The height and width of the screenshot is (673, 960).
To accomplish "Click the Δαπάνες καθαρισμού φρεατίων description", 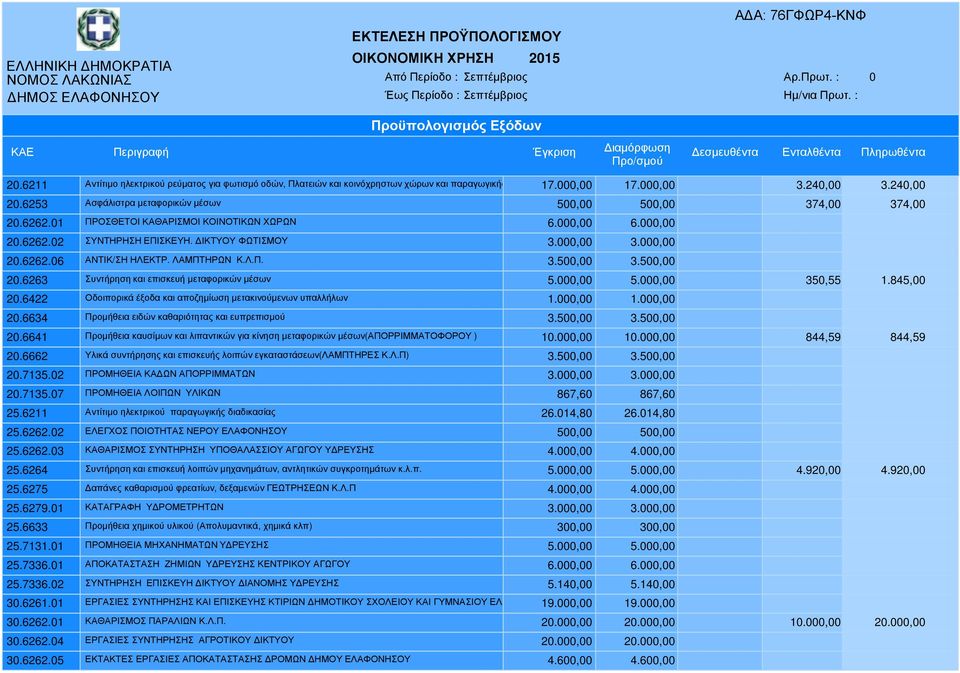I will click(220, 488).
